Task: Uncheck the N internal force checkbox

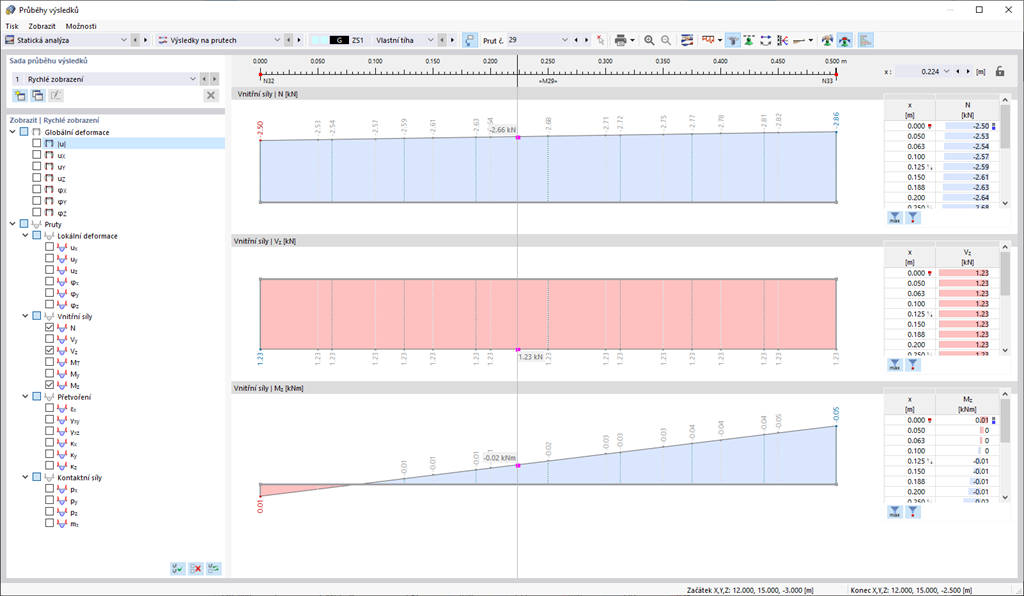Action: [50, 327]
